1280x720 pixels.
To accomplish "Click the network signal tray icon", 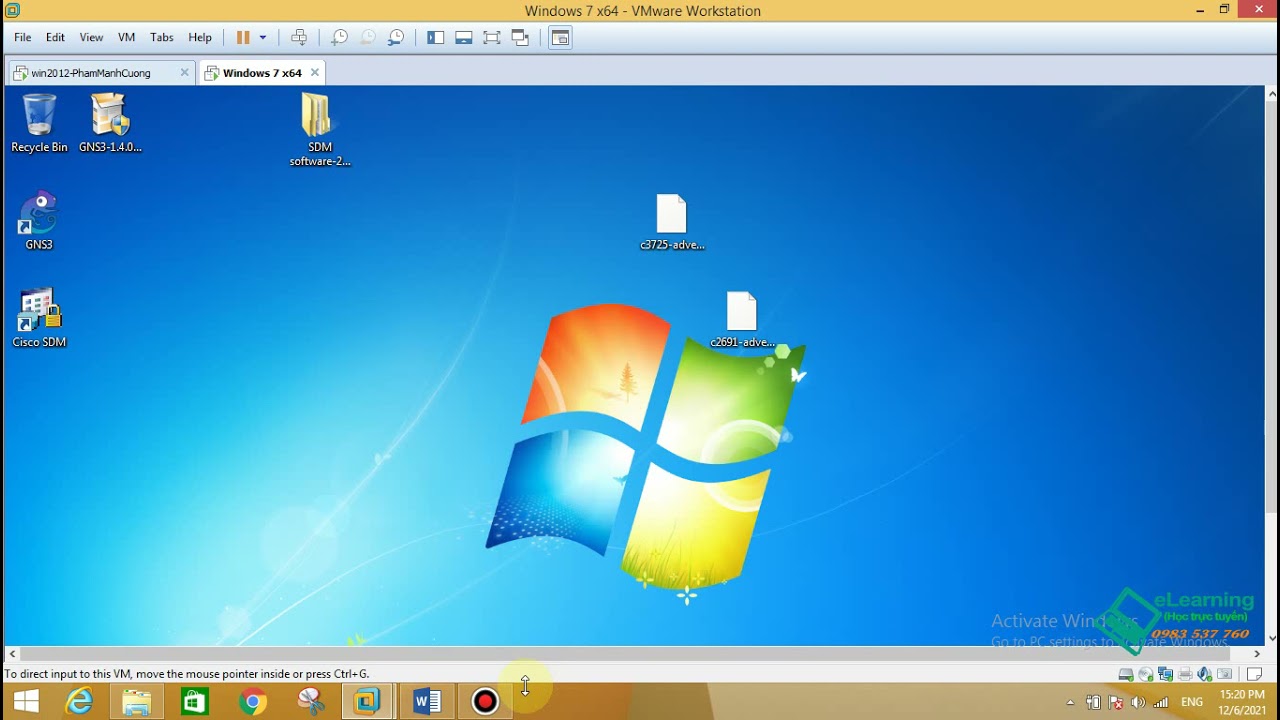I will tap(1161, 702).
